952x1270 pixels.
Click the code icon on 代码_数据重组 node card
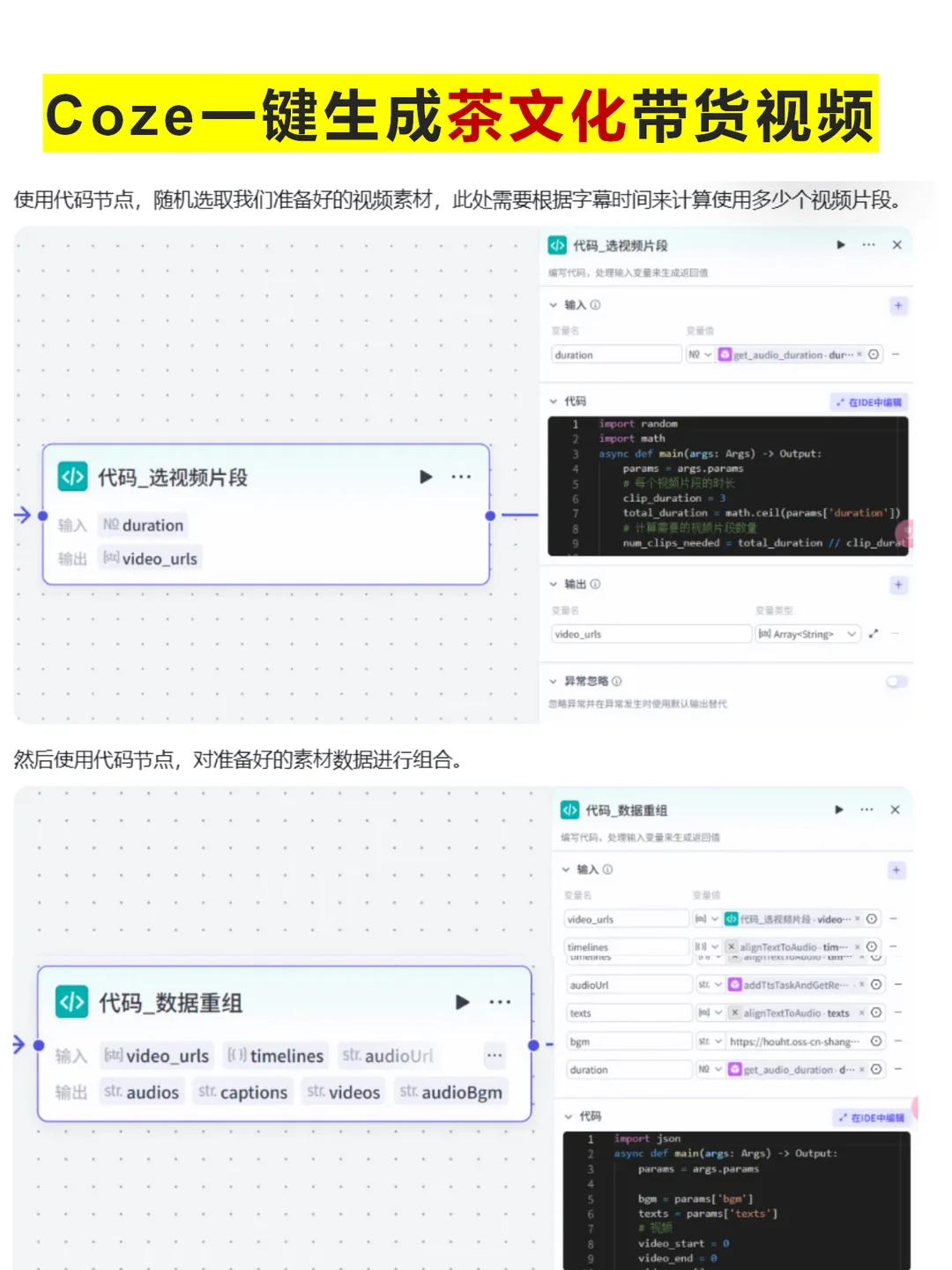click(71, 1003)
